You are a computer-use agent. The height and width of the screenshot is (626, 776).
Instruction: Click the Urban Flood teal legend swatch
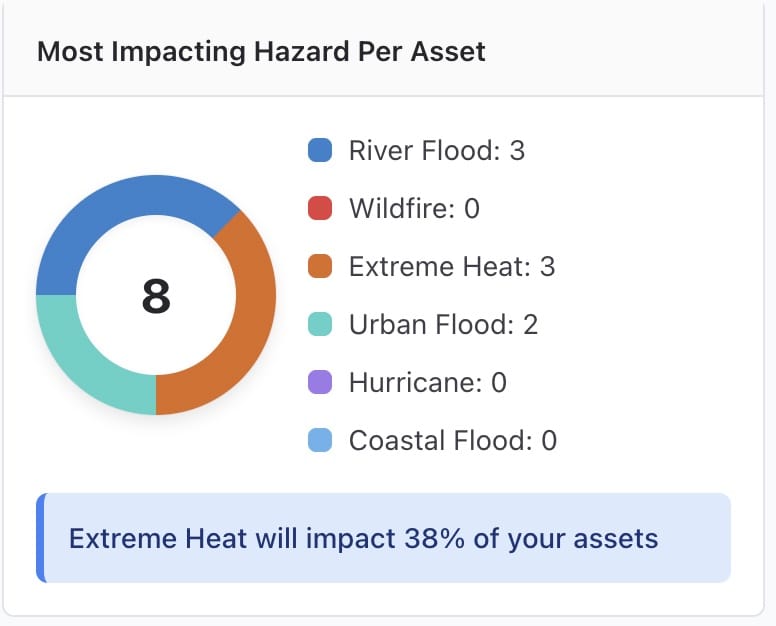[320, 325]
